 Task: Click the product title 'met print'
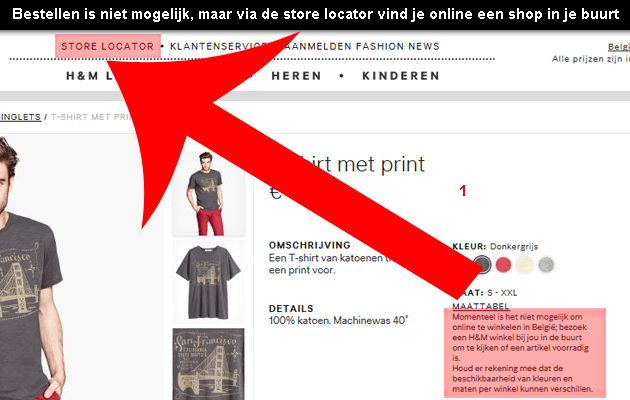click(x=381, y=164)
